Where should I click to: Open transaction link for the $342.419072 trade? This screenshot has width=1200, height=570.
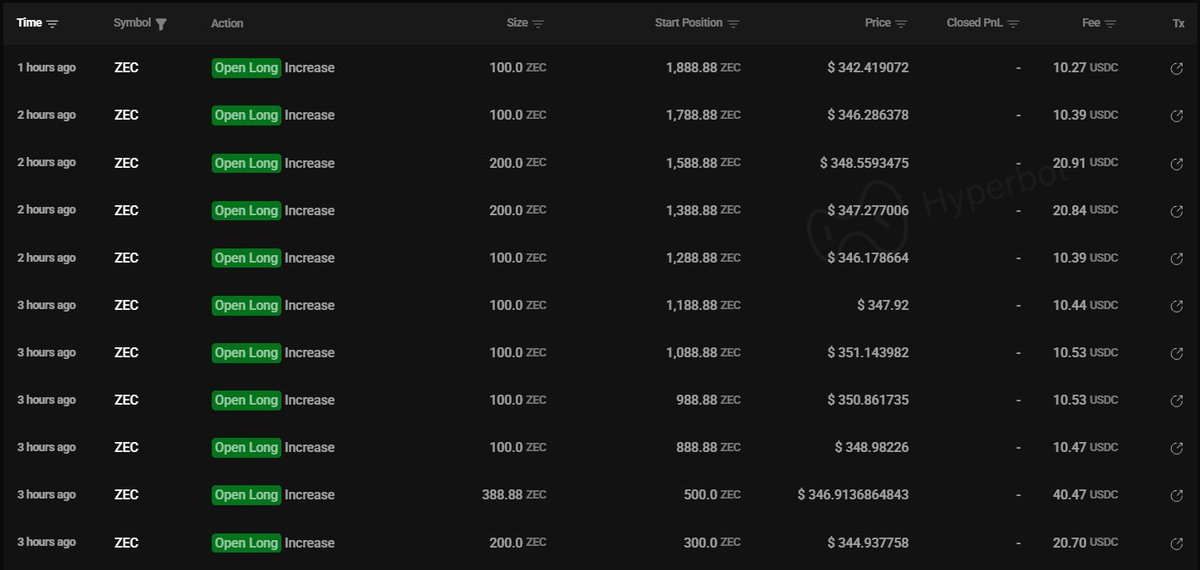point(1177,68)
